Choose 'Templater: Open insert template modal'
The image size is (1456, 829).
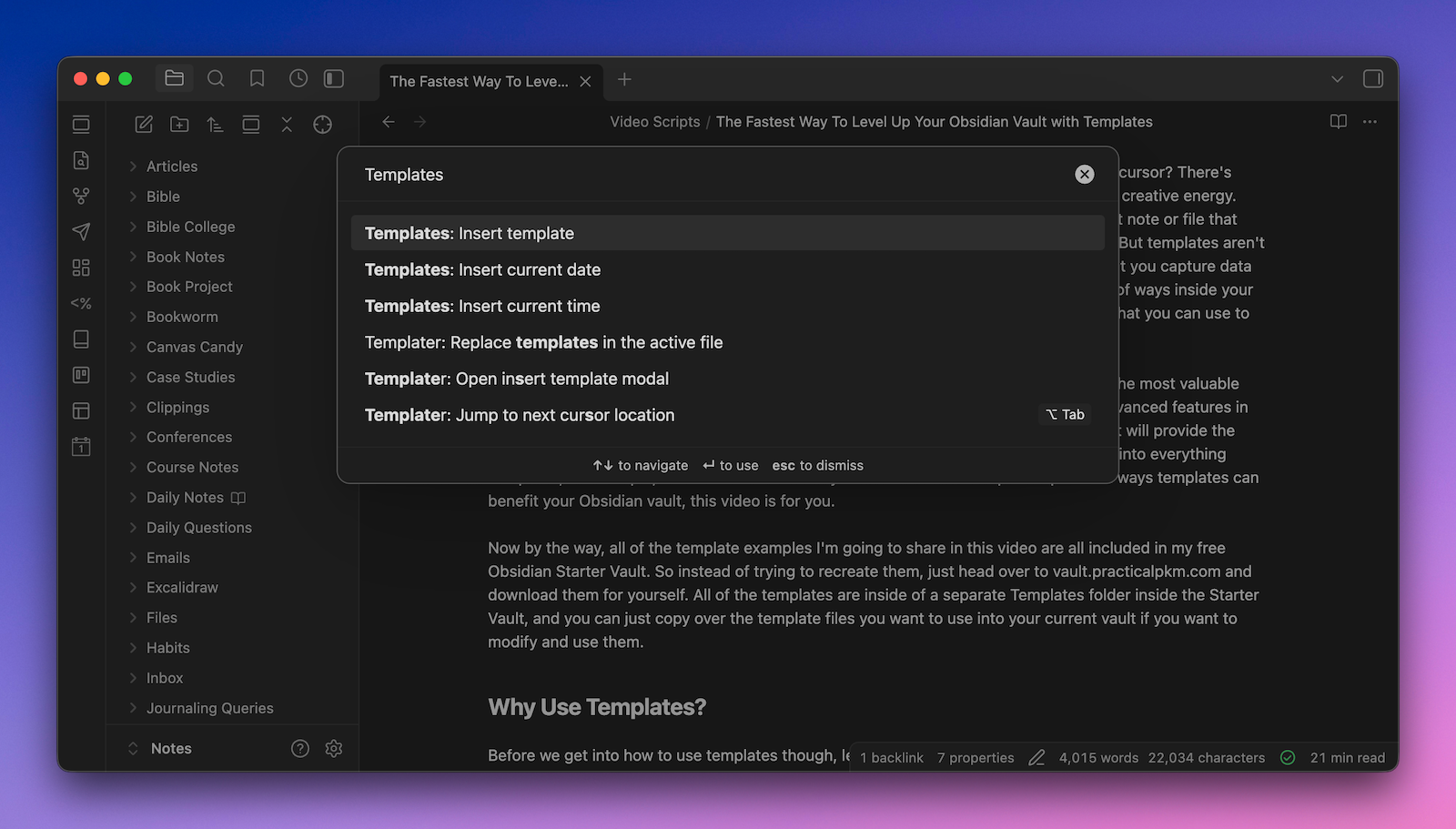[x=516, y=379]
